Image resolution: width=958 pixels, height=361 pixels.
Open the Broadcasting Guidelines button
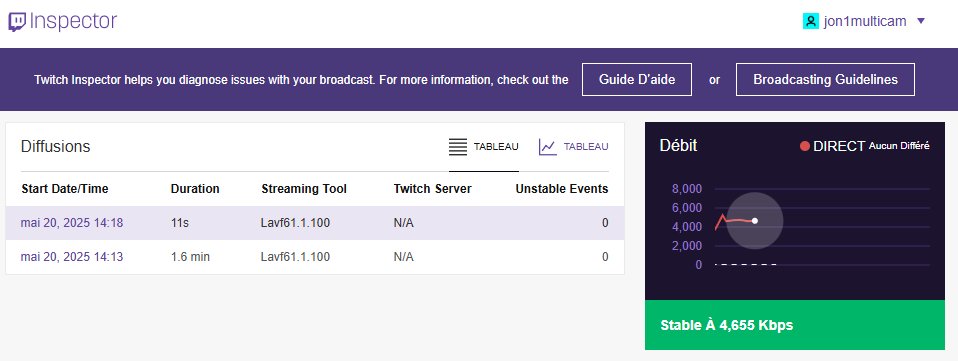pyautogui.click(x=825, y=79)
